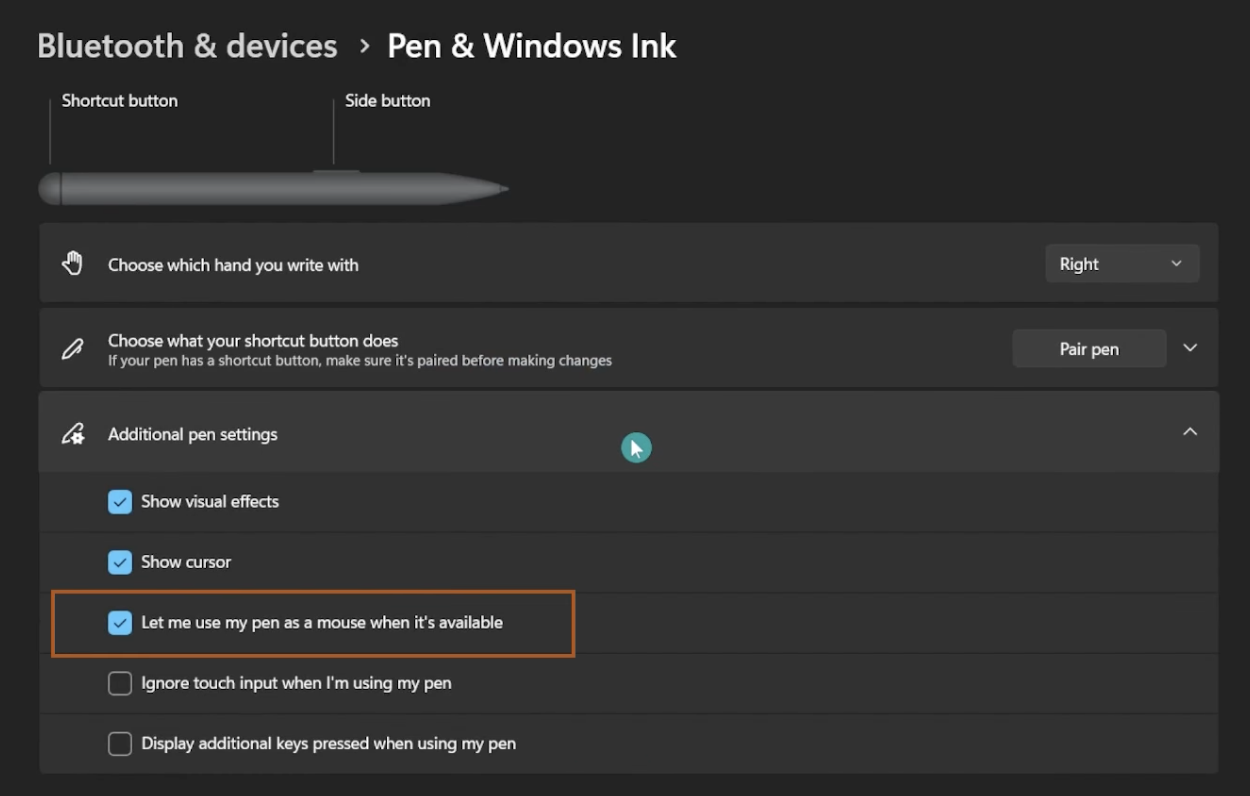This screenshot has width=1250, height=796.
Task: Select the Pen & Windows Ink breadcrumb title
Action: (531, 45)
